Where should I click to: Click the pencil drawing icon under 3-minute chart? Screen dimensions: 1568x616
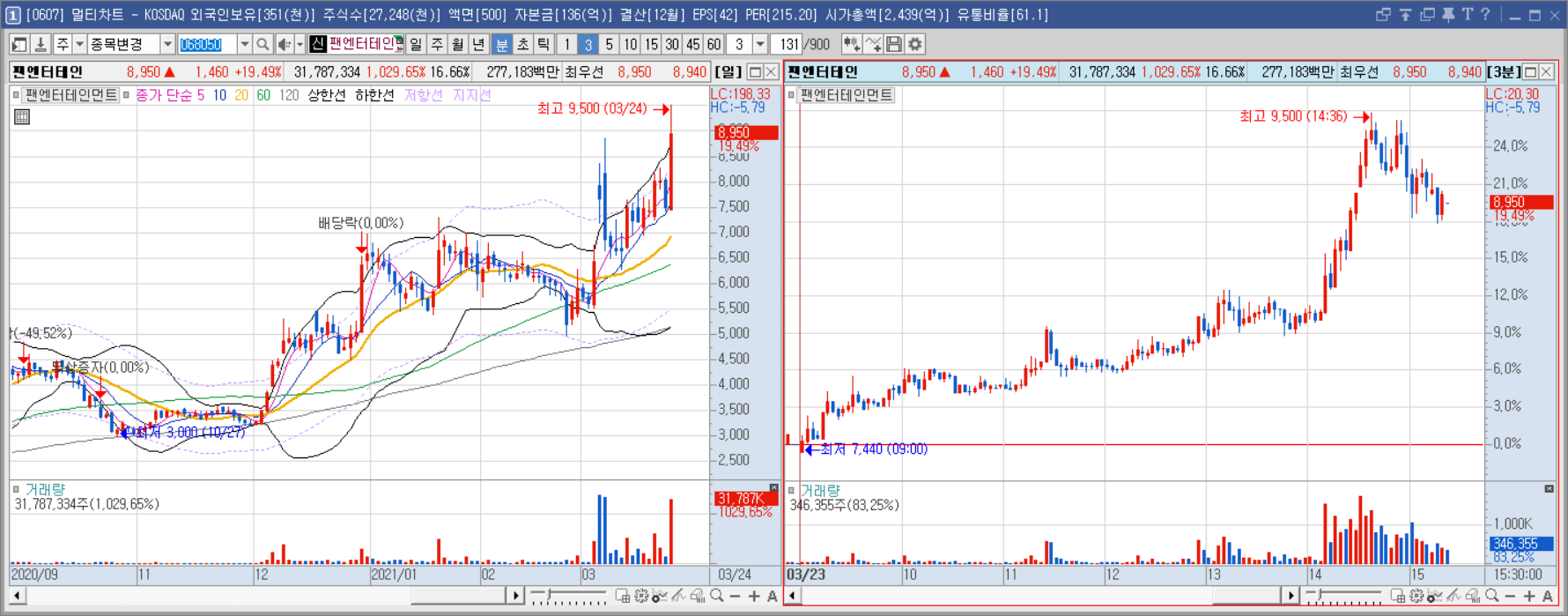coord(1453,596)
